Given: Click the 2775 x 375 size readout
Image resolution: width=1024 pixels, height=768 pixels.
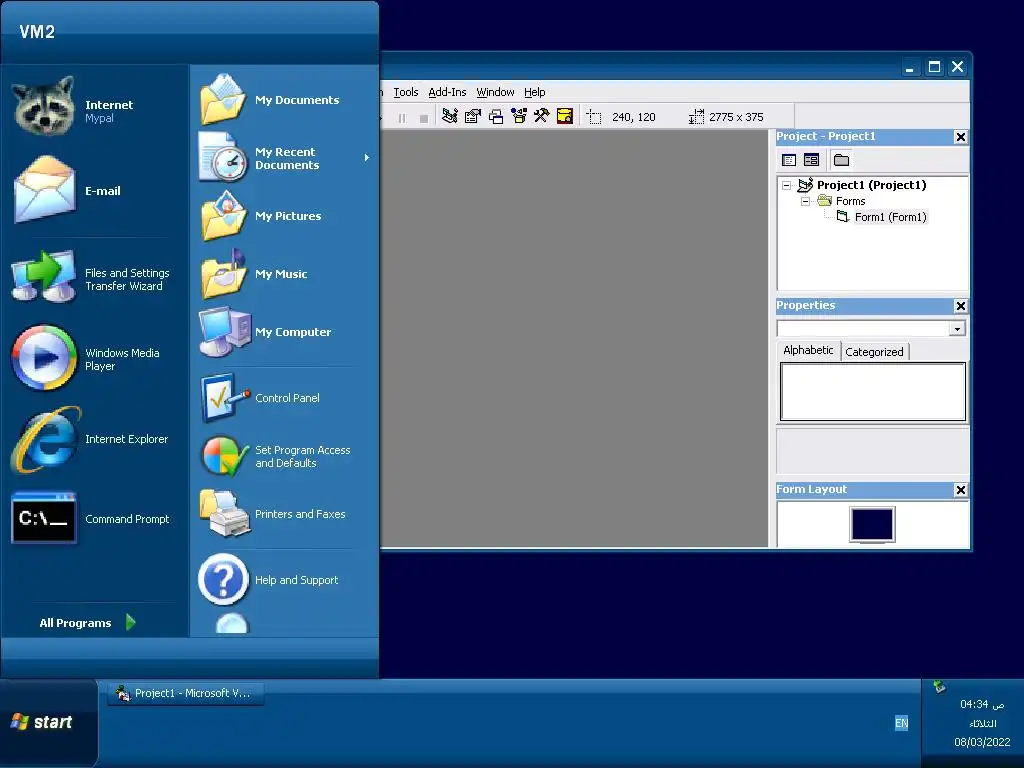Looking at the screenshot, I should click(736, 117).
